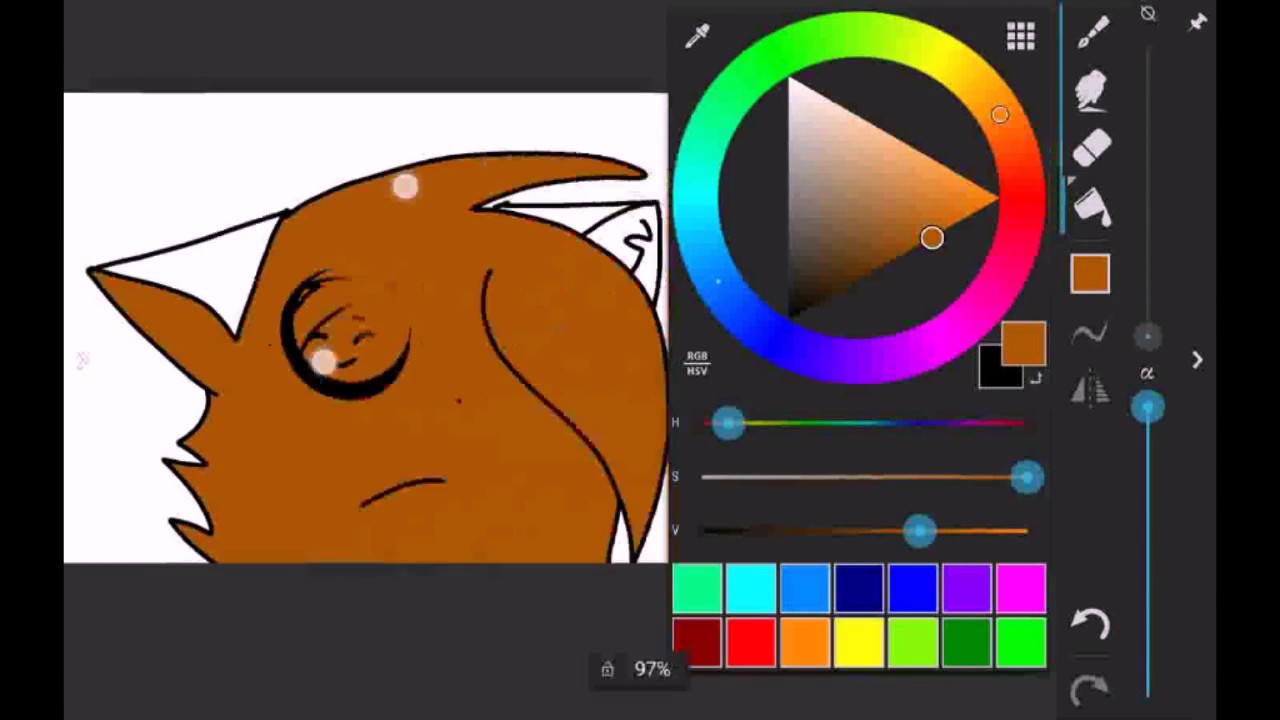
Task: Select the black background color square
Action: [x=994, y=370]
